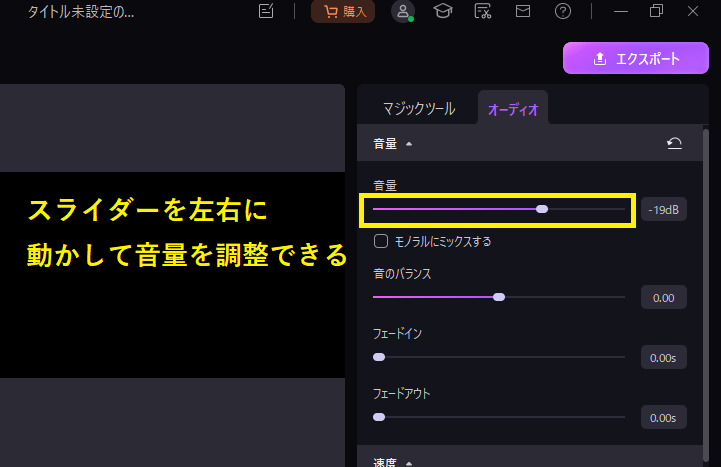Reset the 音量 section settings

coord(674,143)
